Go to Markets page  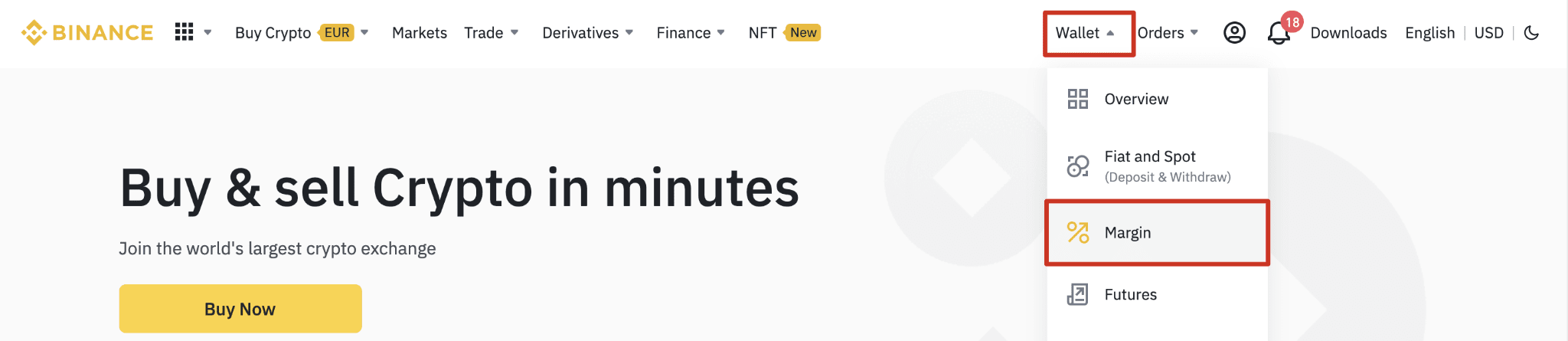pyautogui.click(x=420, y=33)
